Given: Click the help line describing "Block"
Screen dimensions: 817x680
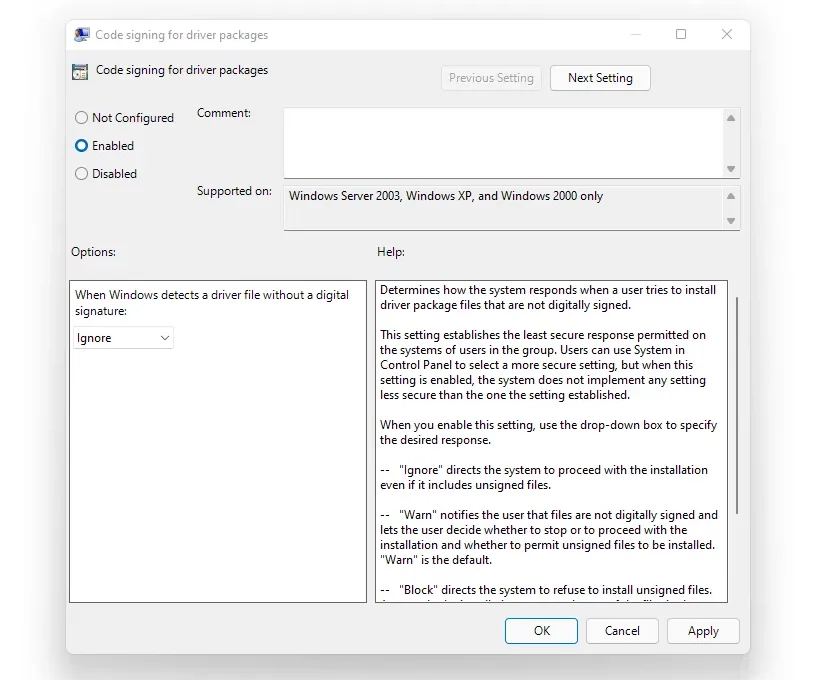Looking at the screenshot, I should (546, 590).
